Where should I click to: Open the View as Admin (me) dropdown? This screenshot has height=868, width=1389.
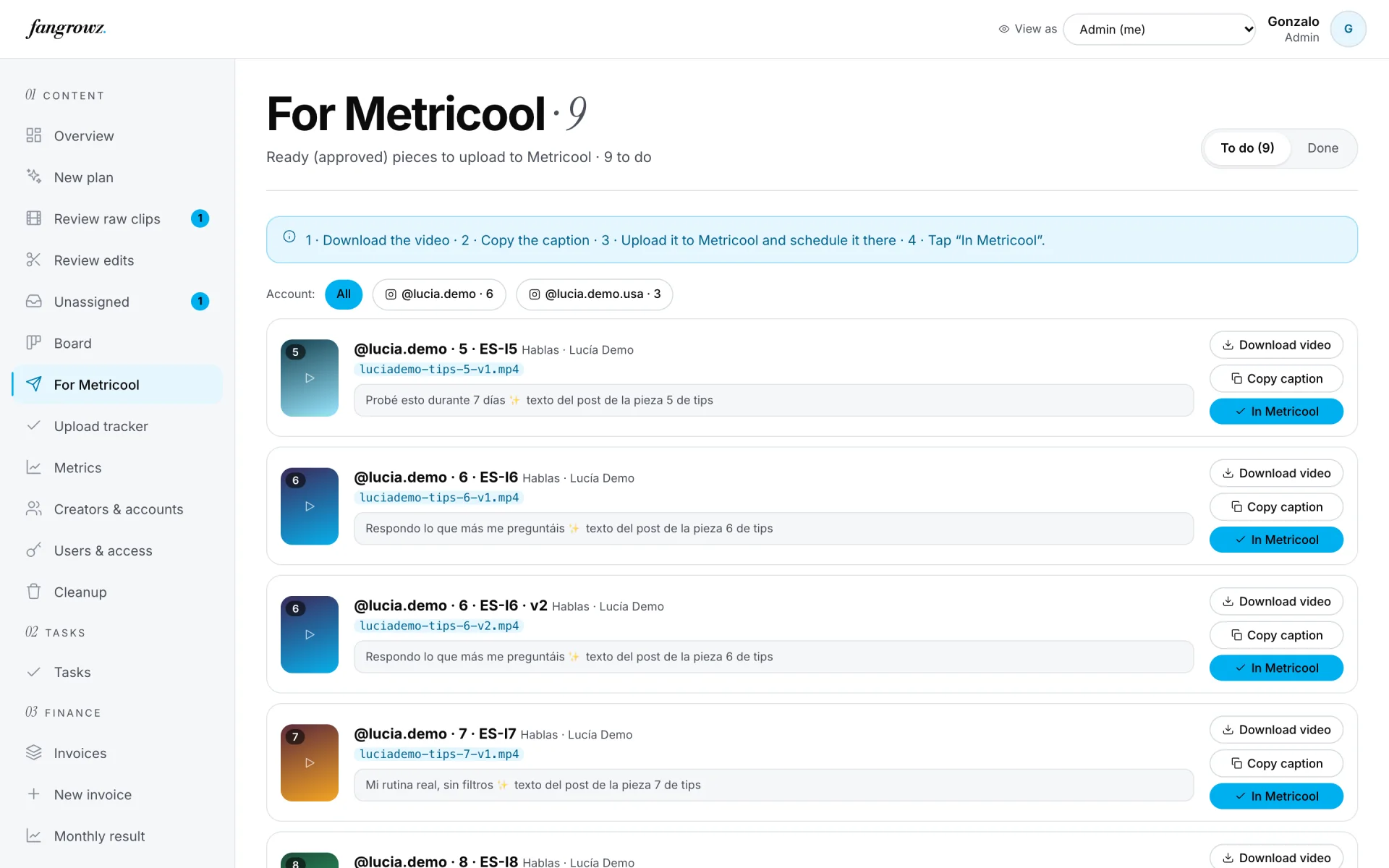pyautogui.click(x=1159, y=30)
